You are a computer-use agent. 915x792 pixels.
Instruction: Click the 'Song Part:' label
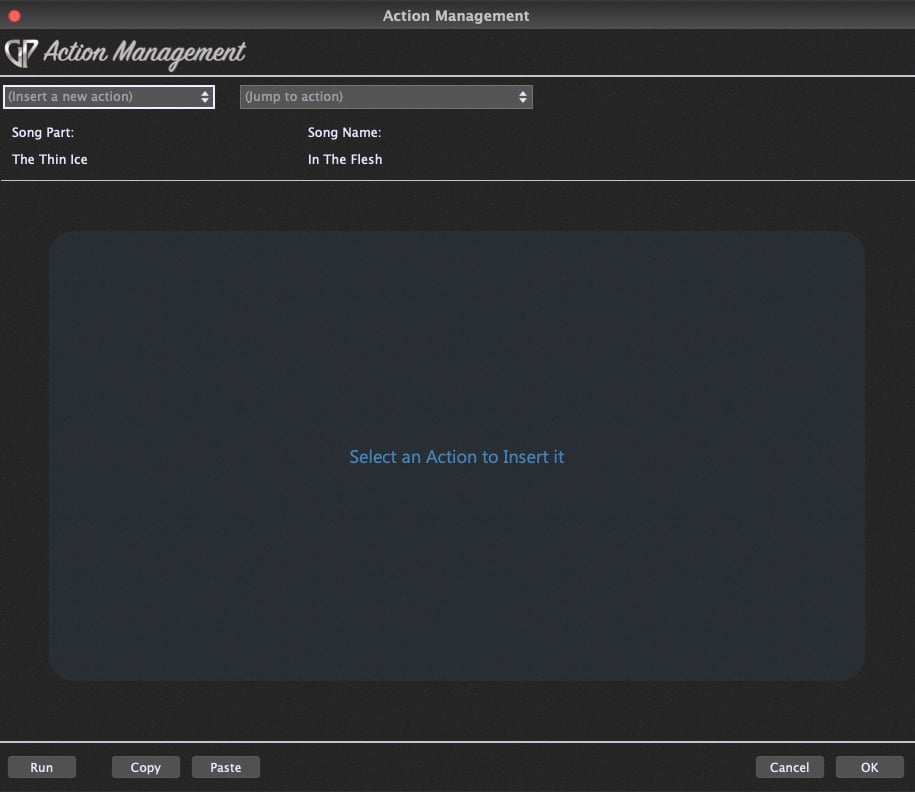click(x=43, y=132)
